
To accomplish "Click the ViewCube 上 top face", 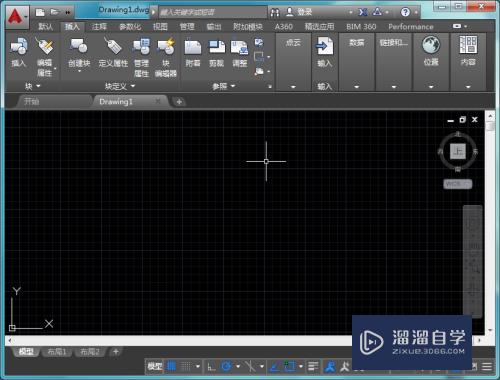I will click(x=458, y=151).
